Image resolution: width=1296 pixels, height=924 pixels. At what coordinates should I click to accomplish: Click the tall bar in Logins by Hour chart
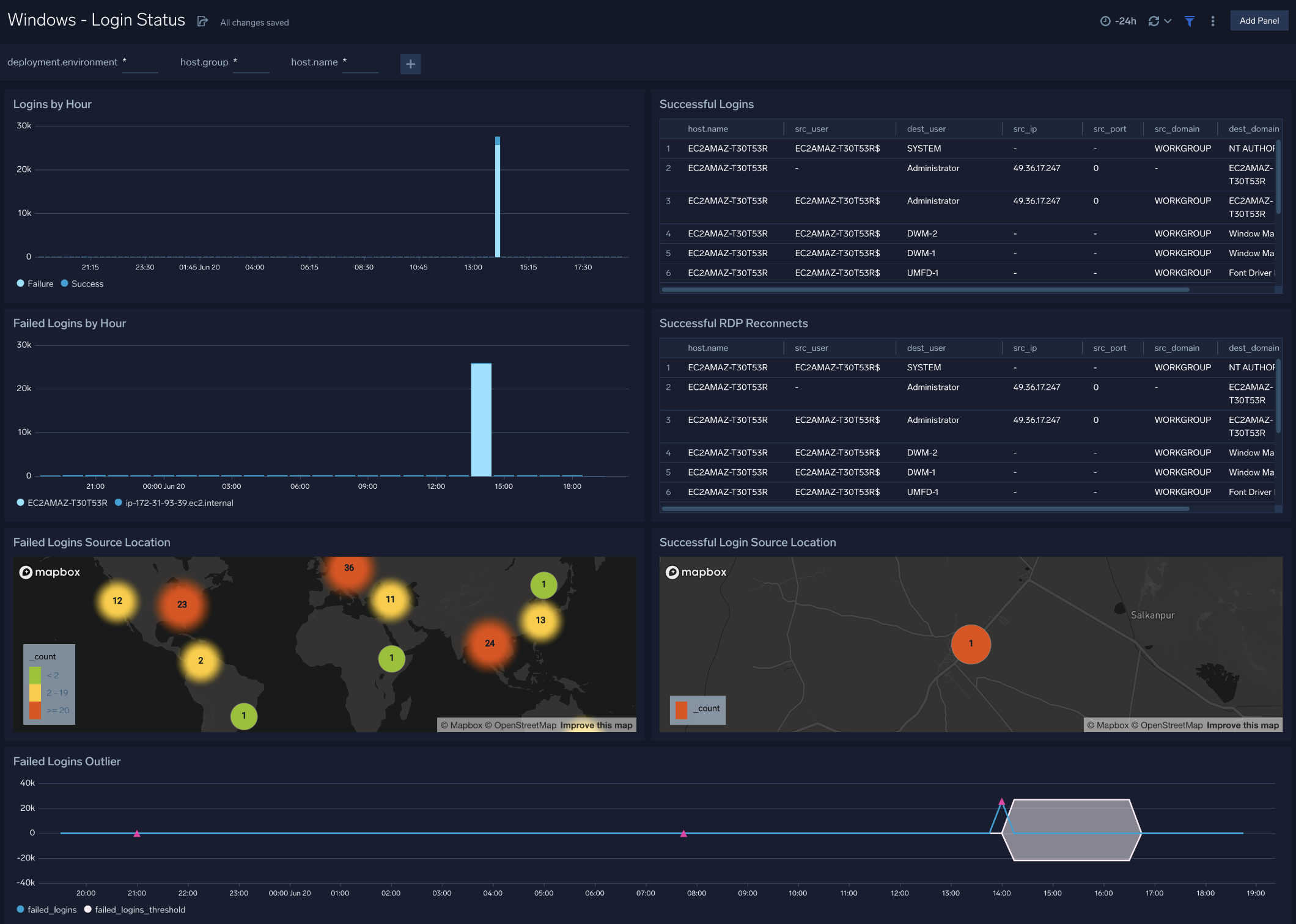498,197
